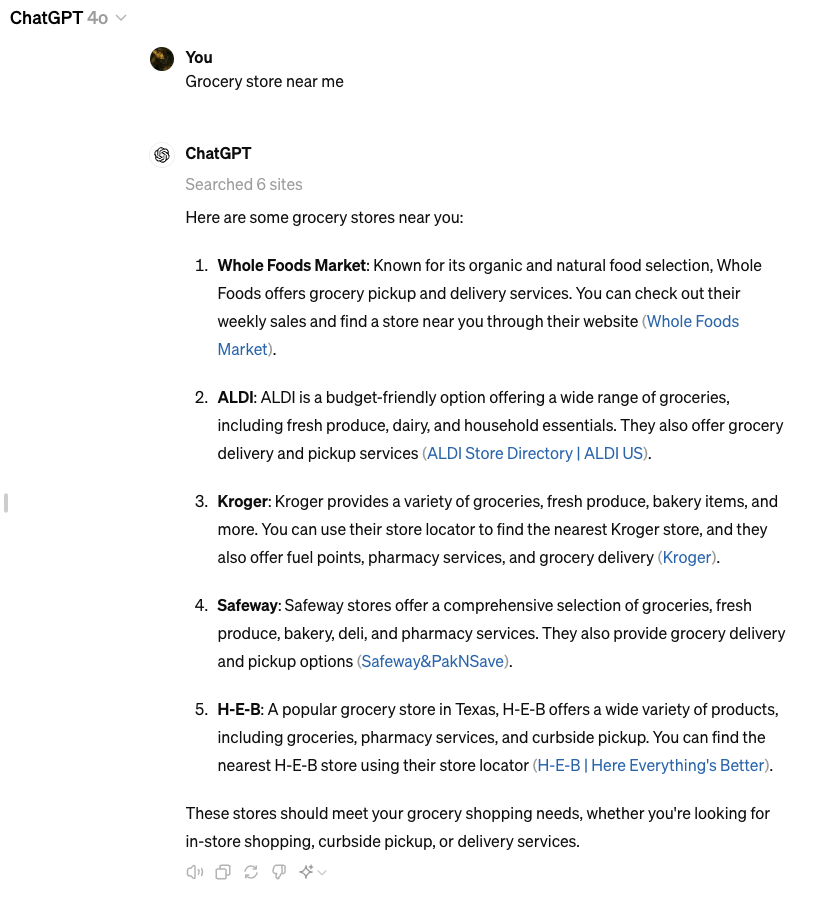Click the You sender name above the message
This screenshot has height=907, width=817.
click(x=198, y=57)
